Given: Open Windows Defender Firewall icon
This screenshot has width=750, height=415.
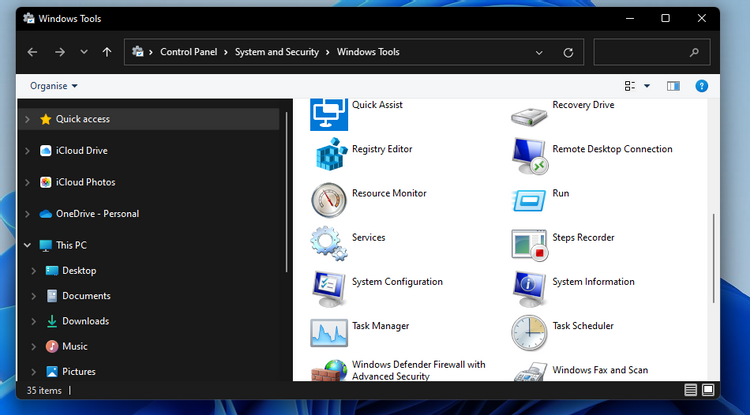Looking at the screenshot, I should 329,371.
